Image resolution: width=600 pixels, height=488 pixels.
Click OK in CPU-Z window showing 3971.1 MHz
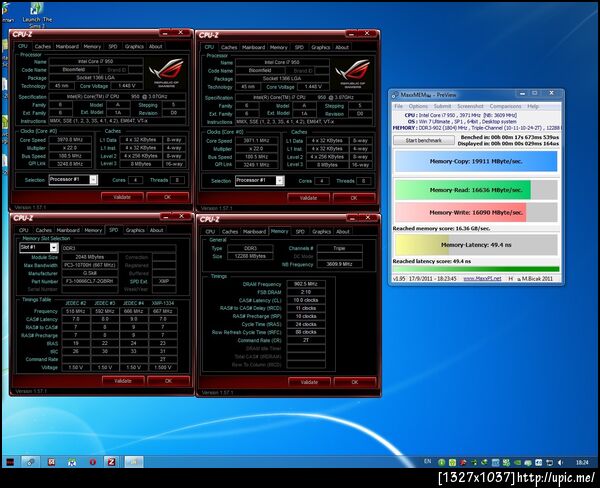tap(354, 198)
